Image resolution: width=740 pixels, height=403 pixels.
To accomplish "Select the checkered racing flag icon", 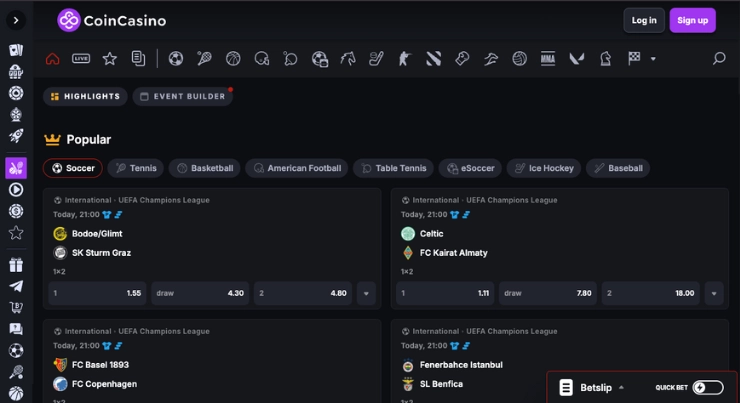I will pyautogui.click(x=634, y=58).
